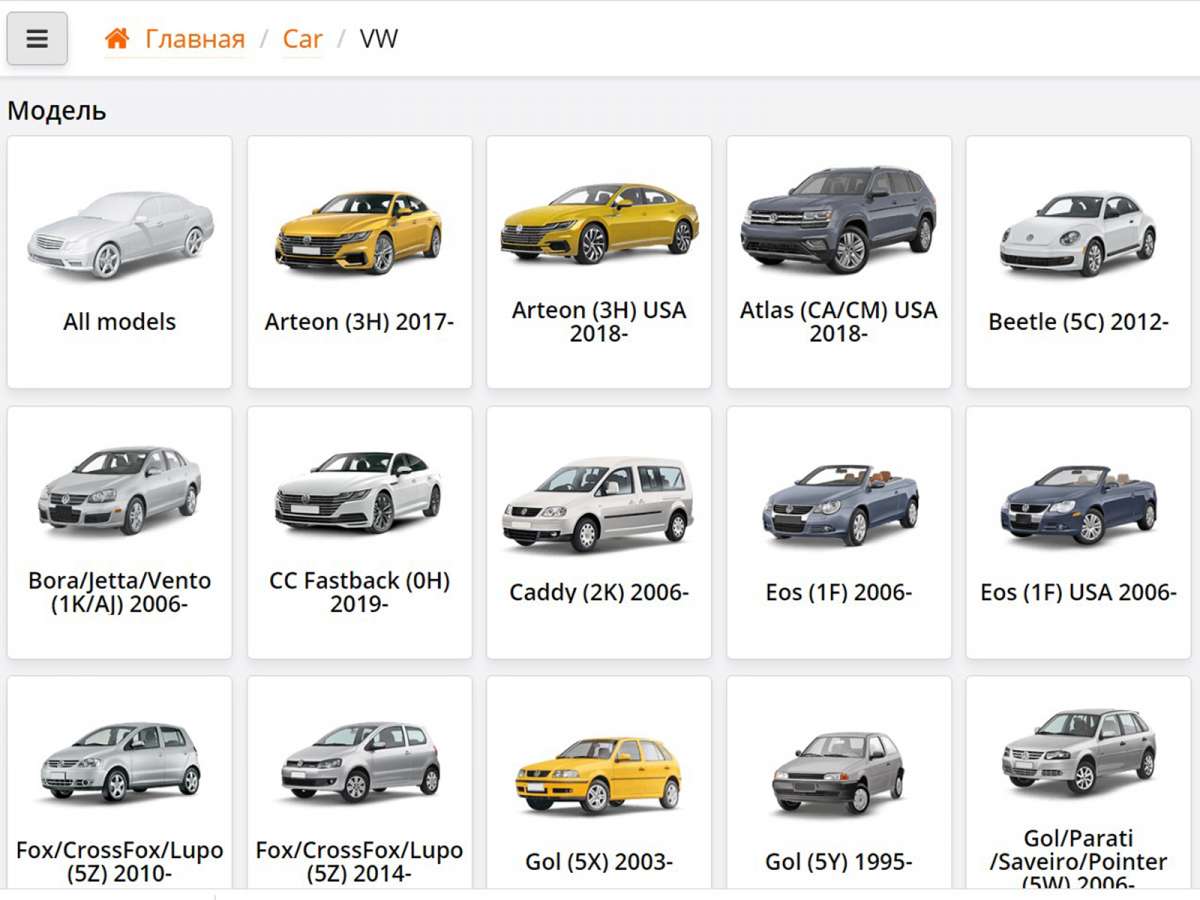Viewport: 1200px width, 900px height.
Task: Select the Gol/Parati/Saveiro/Pointer car image
Action: (1078, 751)
